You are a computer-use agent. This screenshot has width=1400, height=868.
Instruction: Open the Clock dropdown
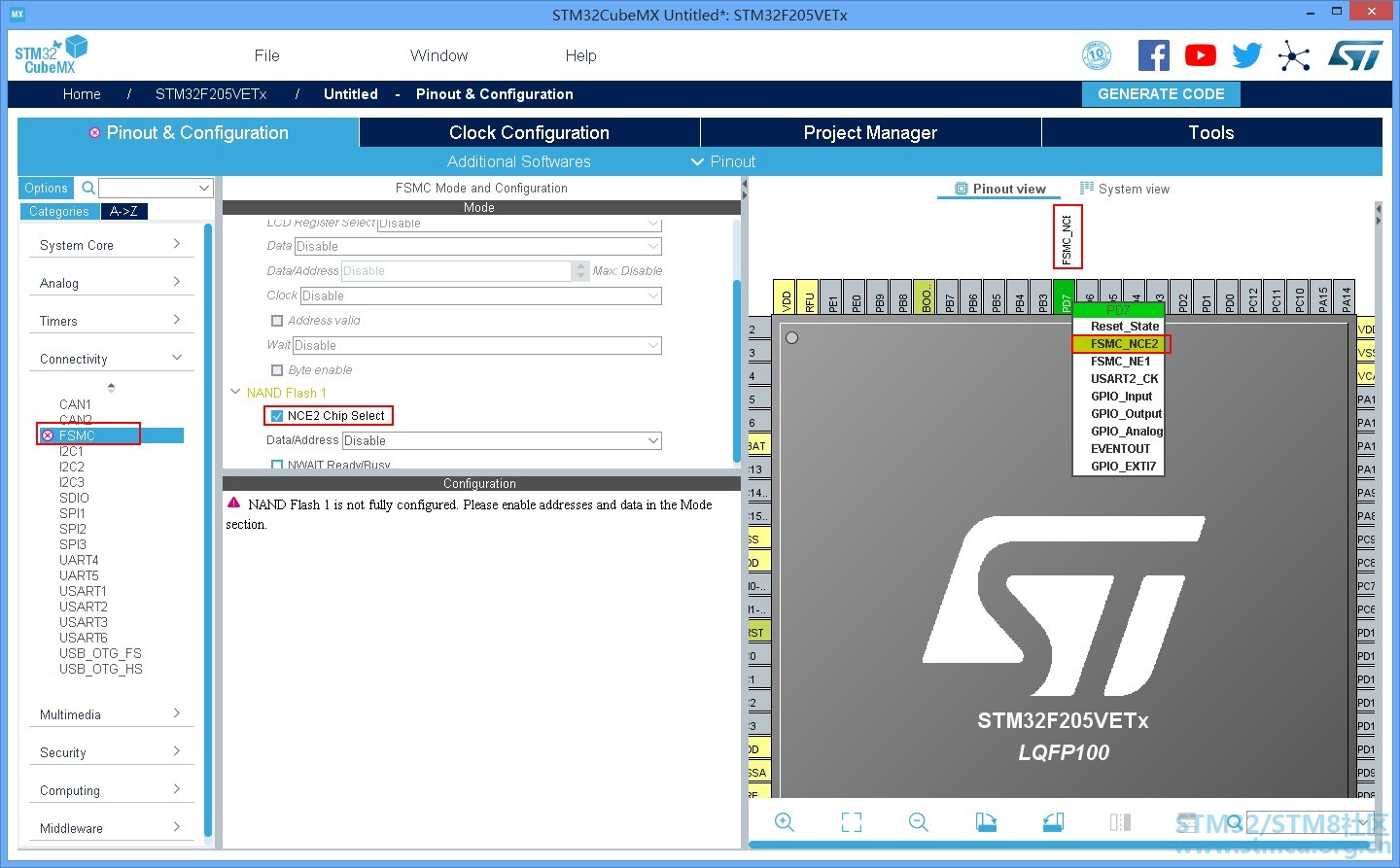[x=481, y=295]
